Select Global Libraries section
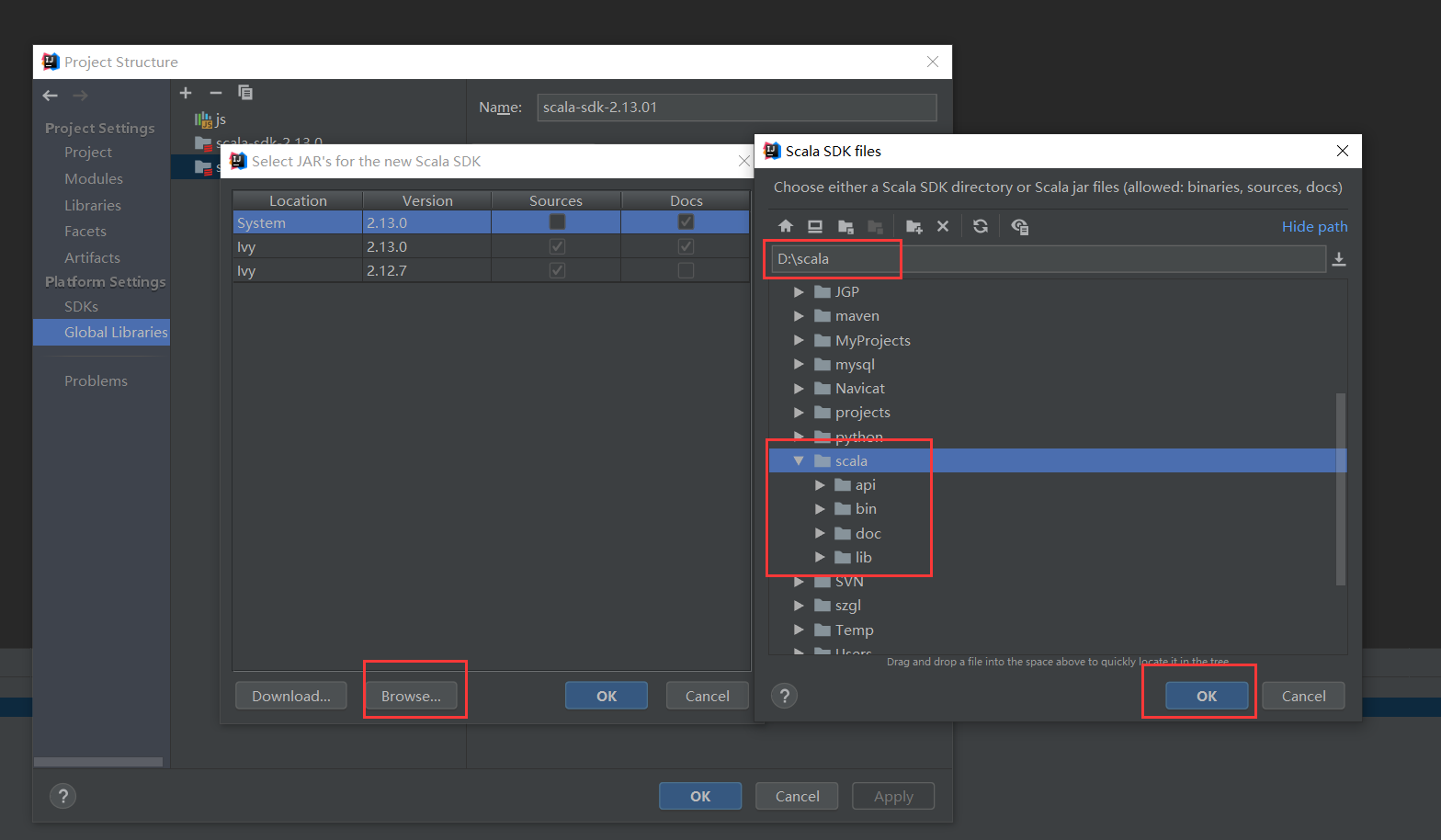The height and width of the screenshot is (840, 1441). 102,333
